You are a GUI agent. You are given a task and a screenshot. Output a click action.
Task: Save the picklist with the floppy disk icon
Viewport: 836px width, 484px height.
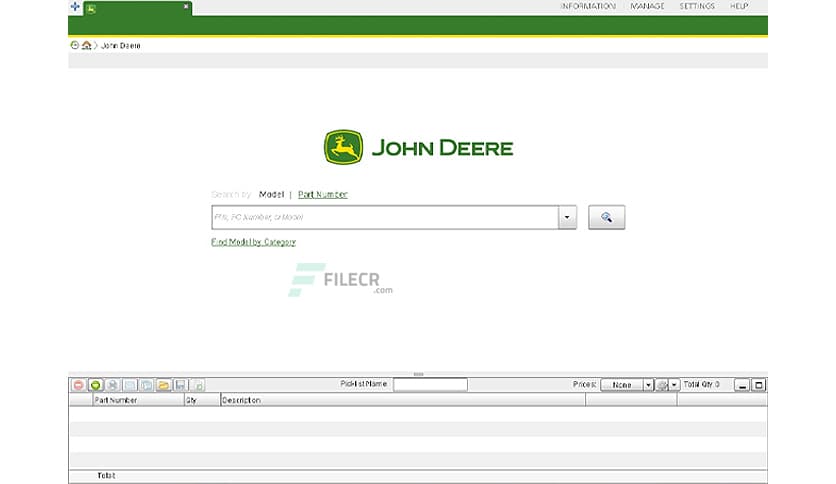point(181,385)
